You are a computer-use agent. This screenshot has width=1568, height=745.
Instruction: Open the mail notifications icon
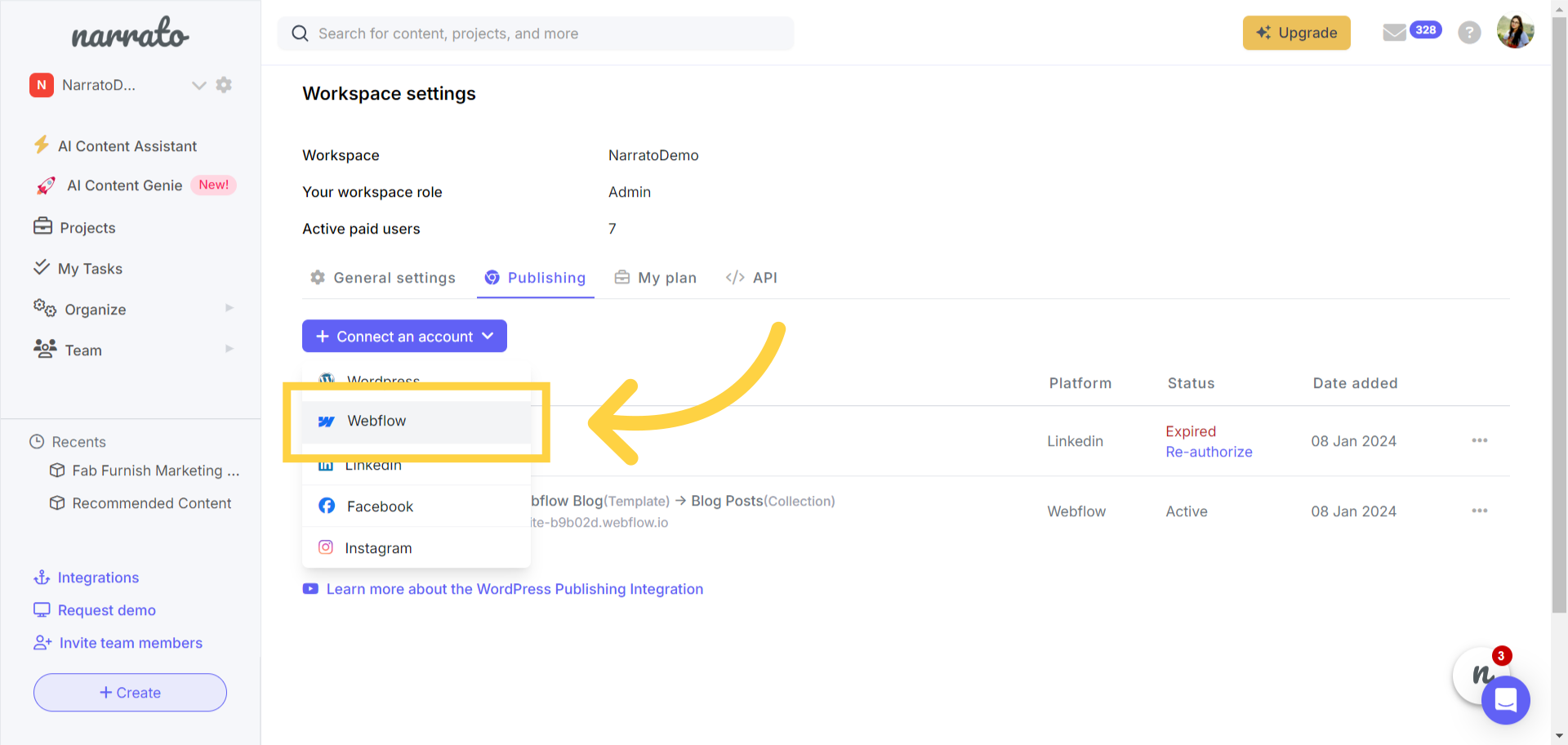tap(1394, 33)
